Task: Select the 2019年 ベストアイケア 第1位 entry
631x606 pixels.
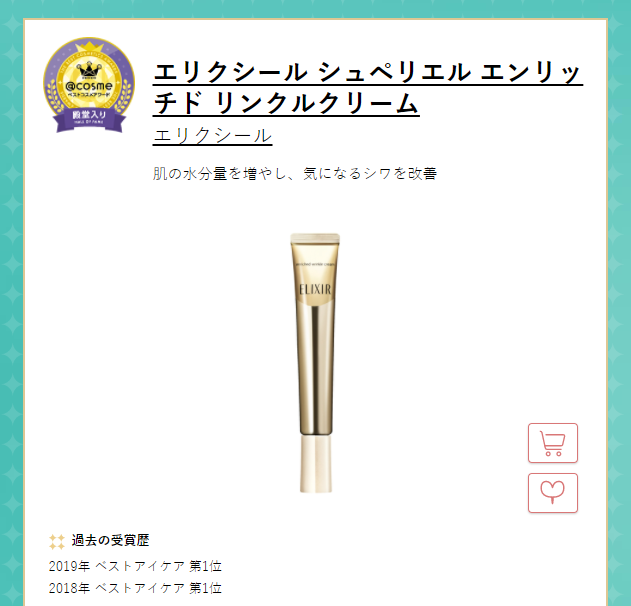Action: 135,566
